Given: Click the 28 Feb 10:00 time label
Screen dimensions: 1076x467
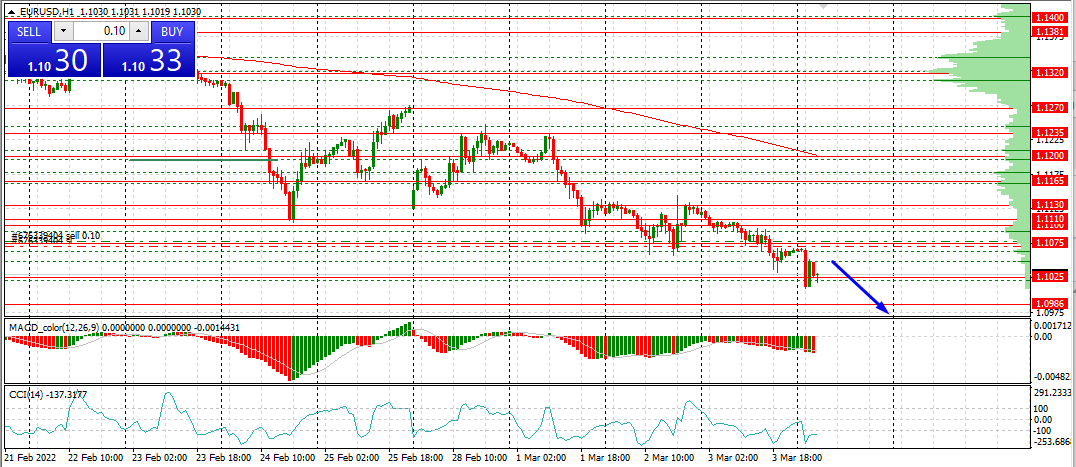Looking at the screenshot, I should click(478, 457).
